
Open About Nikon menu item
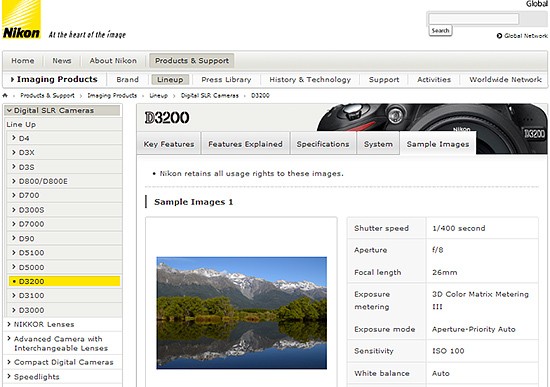pos(113,61)
